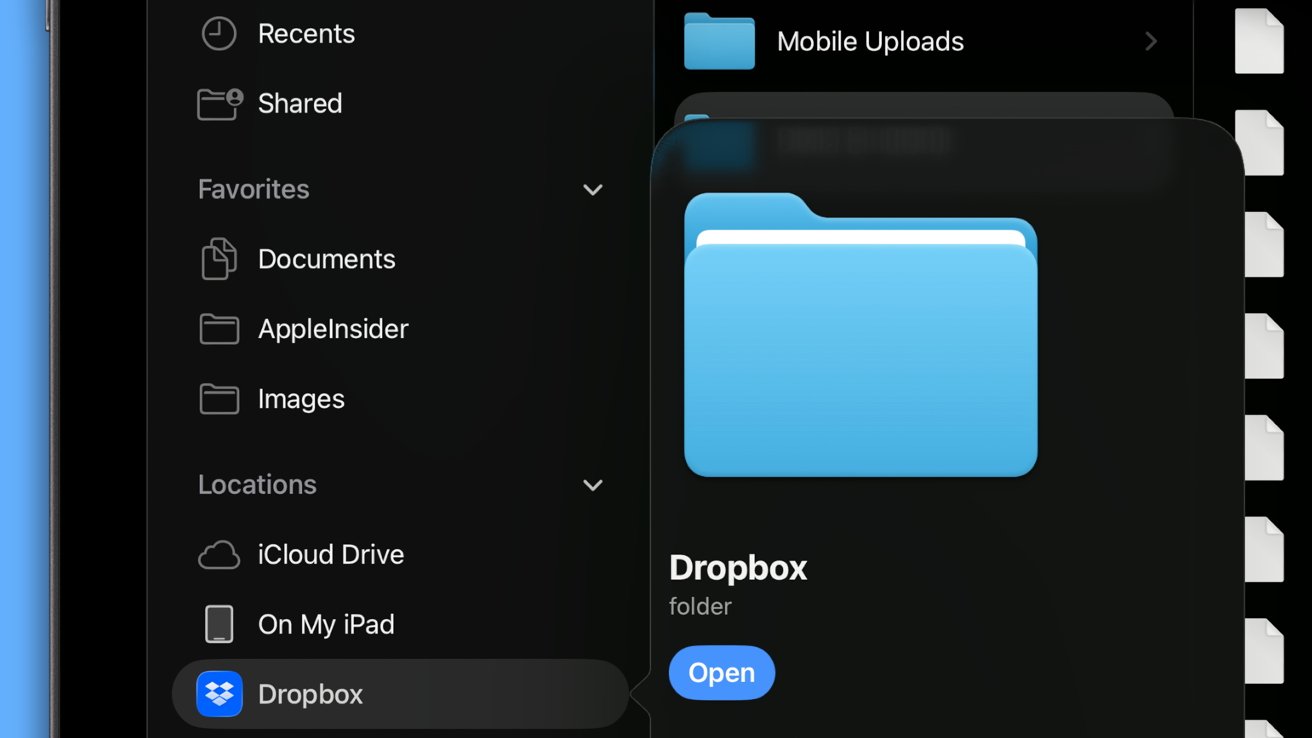This screenshot has height=738, width=1312.
Task: Collapse the Favorites section chevron
Action: (593, 190)
